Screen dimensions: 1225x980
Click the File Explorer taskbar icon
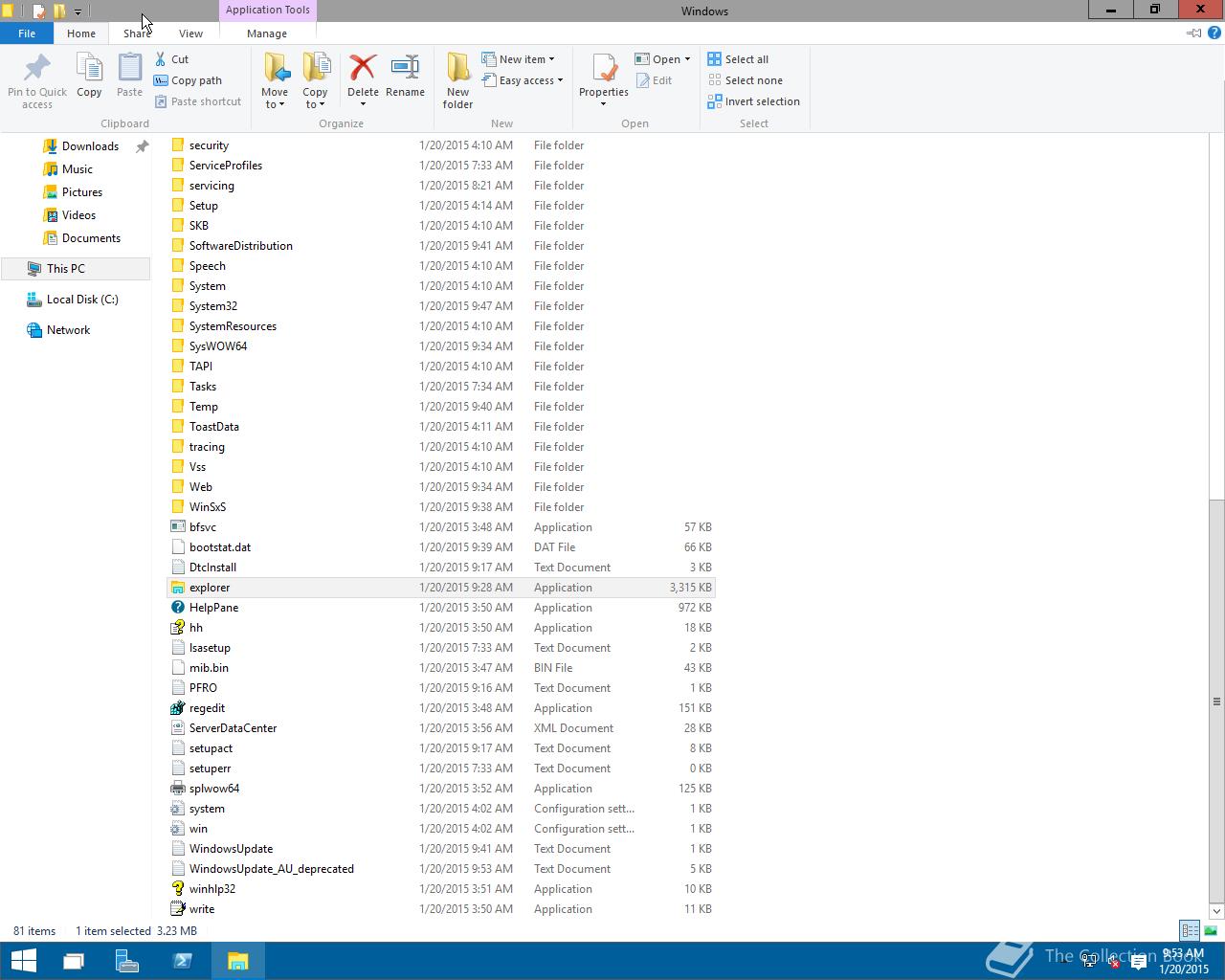click(x=237, y=960)
